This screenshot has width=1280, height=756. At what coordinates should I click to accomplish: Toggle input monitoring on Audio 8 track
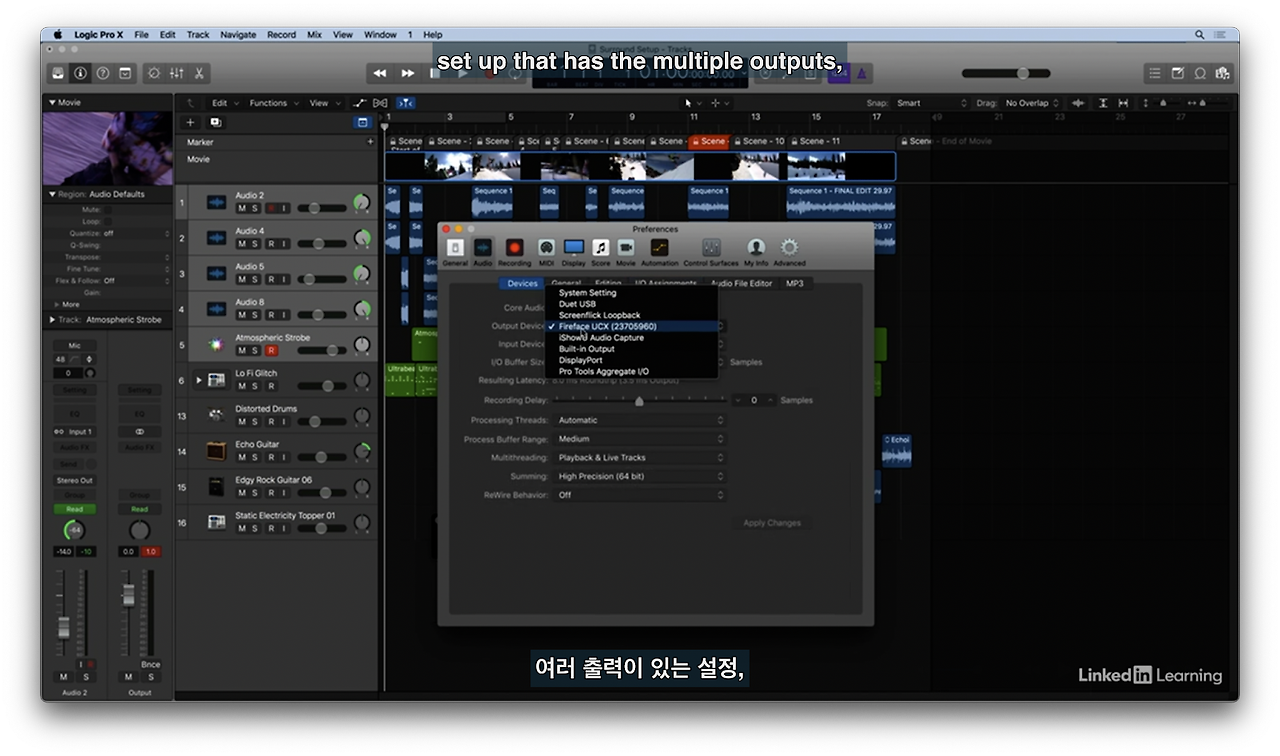[x=284, y=315]
